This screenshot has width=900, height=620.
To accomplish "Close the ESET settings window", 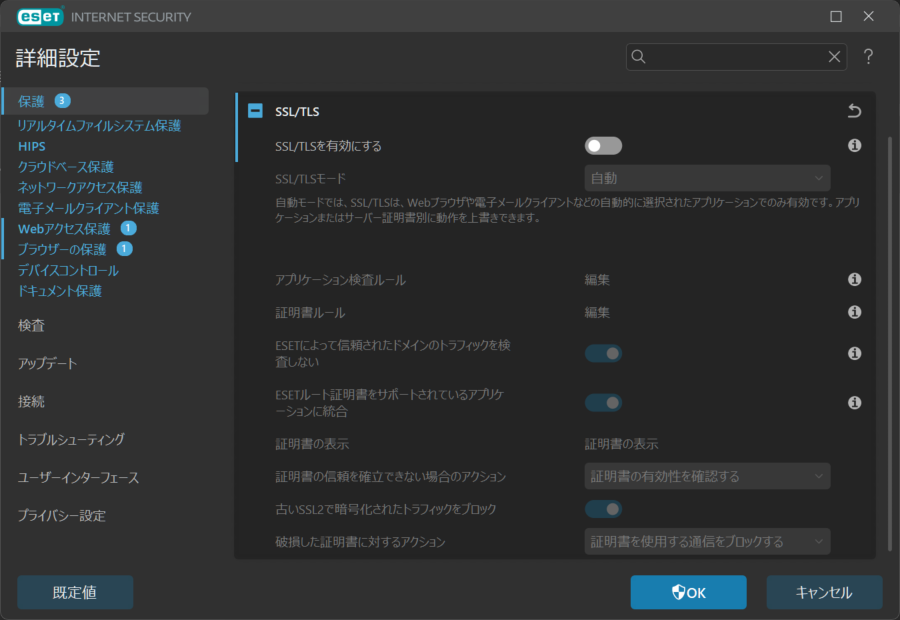I will click(x=868, y=17).
